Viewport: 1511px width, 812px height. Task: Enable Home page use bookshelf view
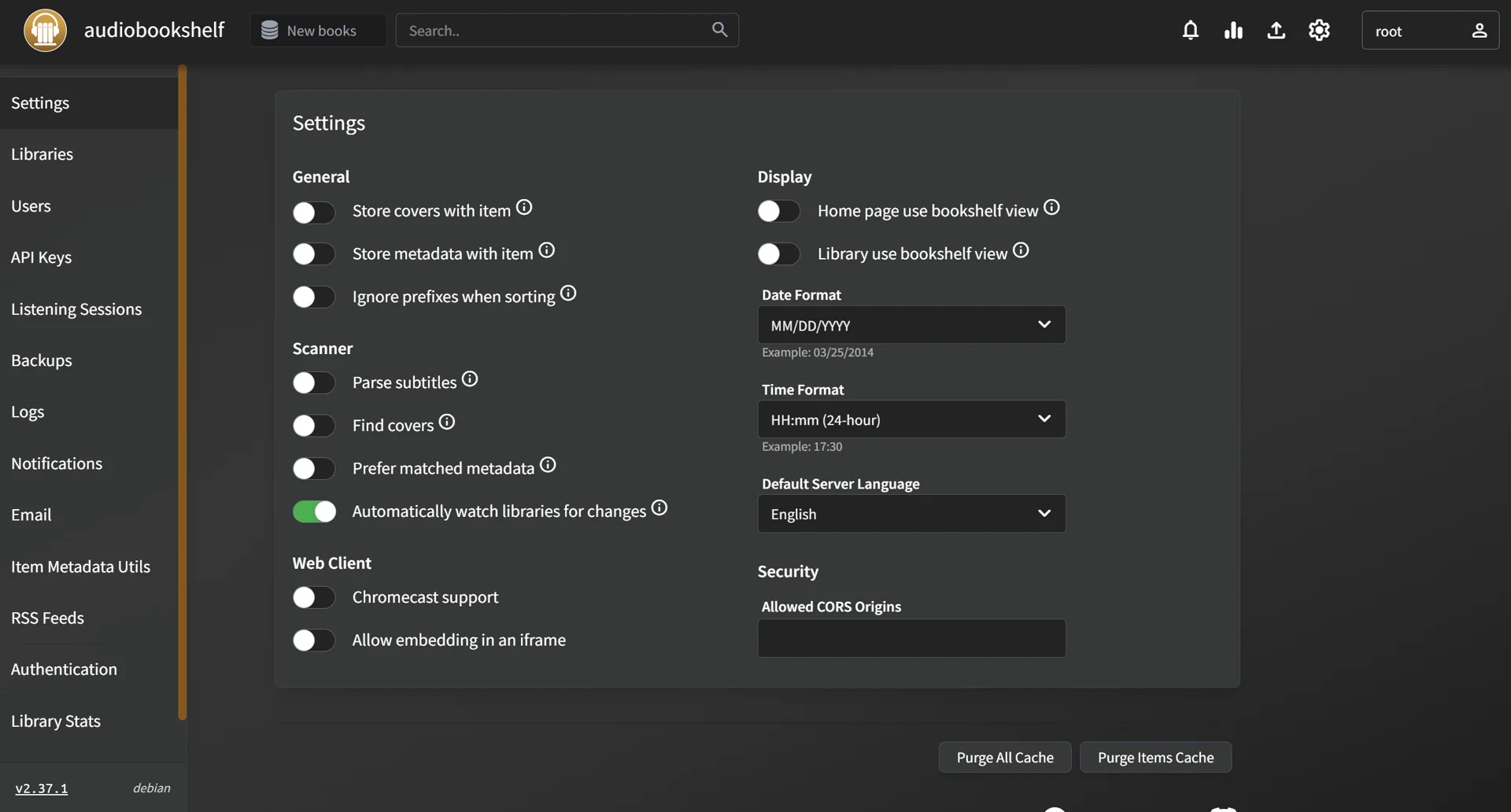(x=779, y=211)
